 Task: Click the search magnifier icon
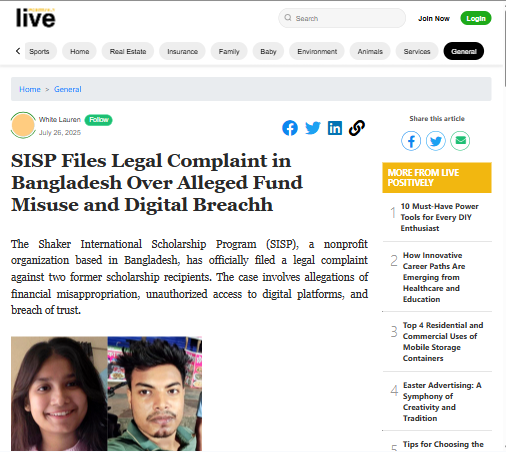(x=288, y=18)
